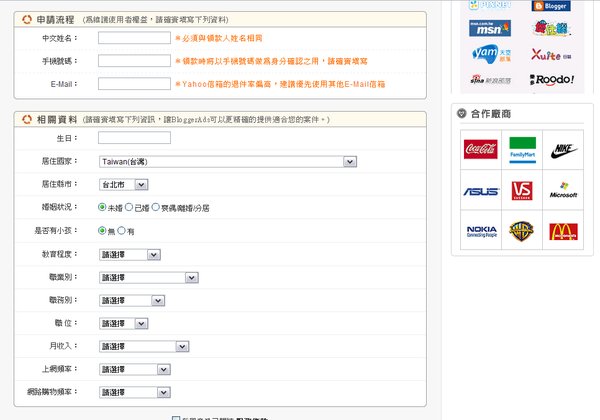Screen dimensions: 600x420
Task: Click the msn logo
Action: [x=490, y=28]
